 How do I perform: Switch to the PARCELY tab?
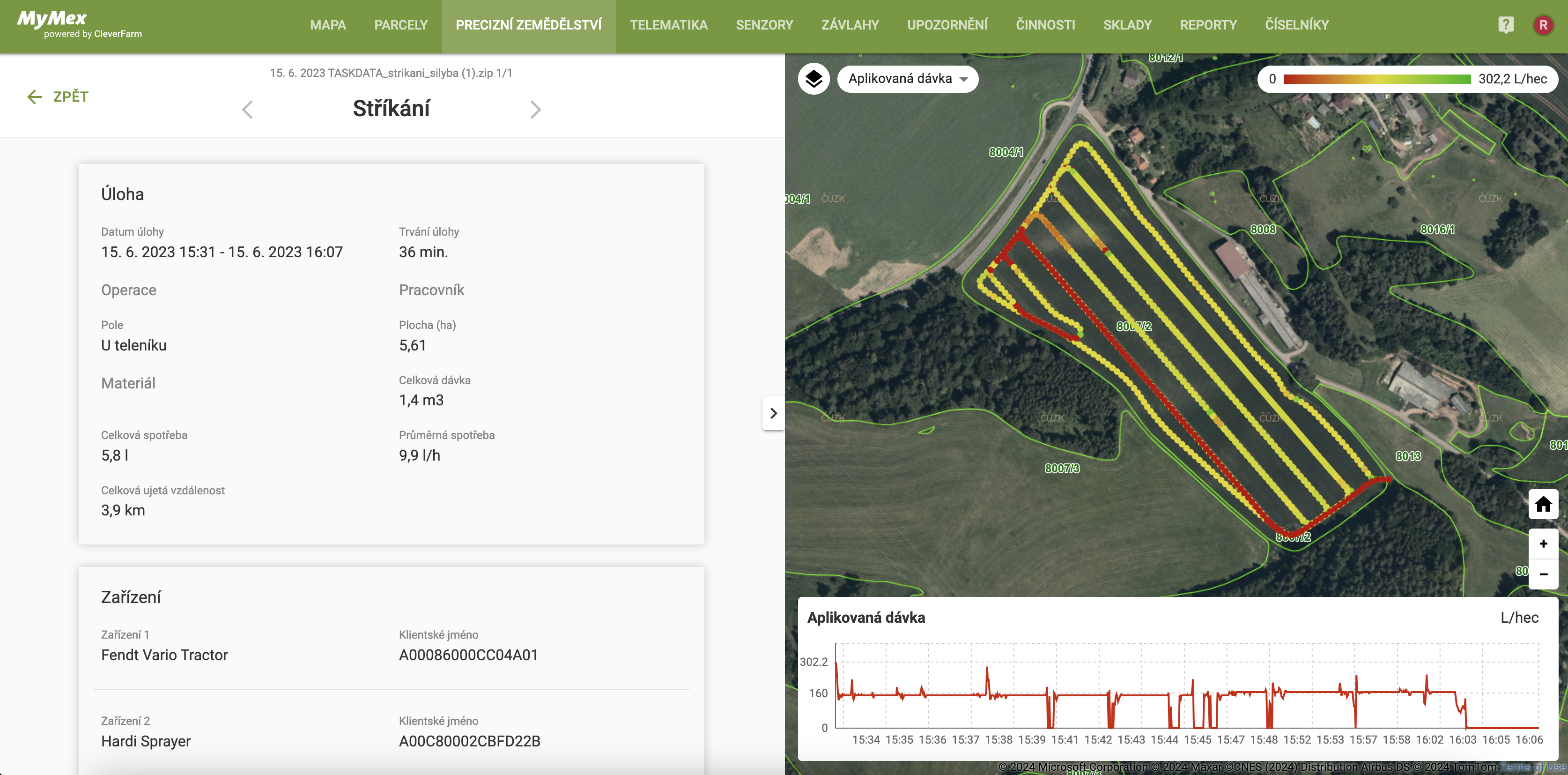(400, 25)
